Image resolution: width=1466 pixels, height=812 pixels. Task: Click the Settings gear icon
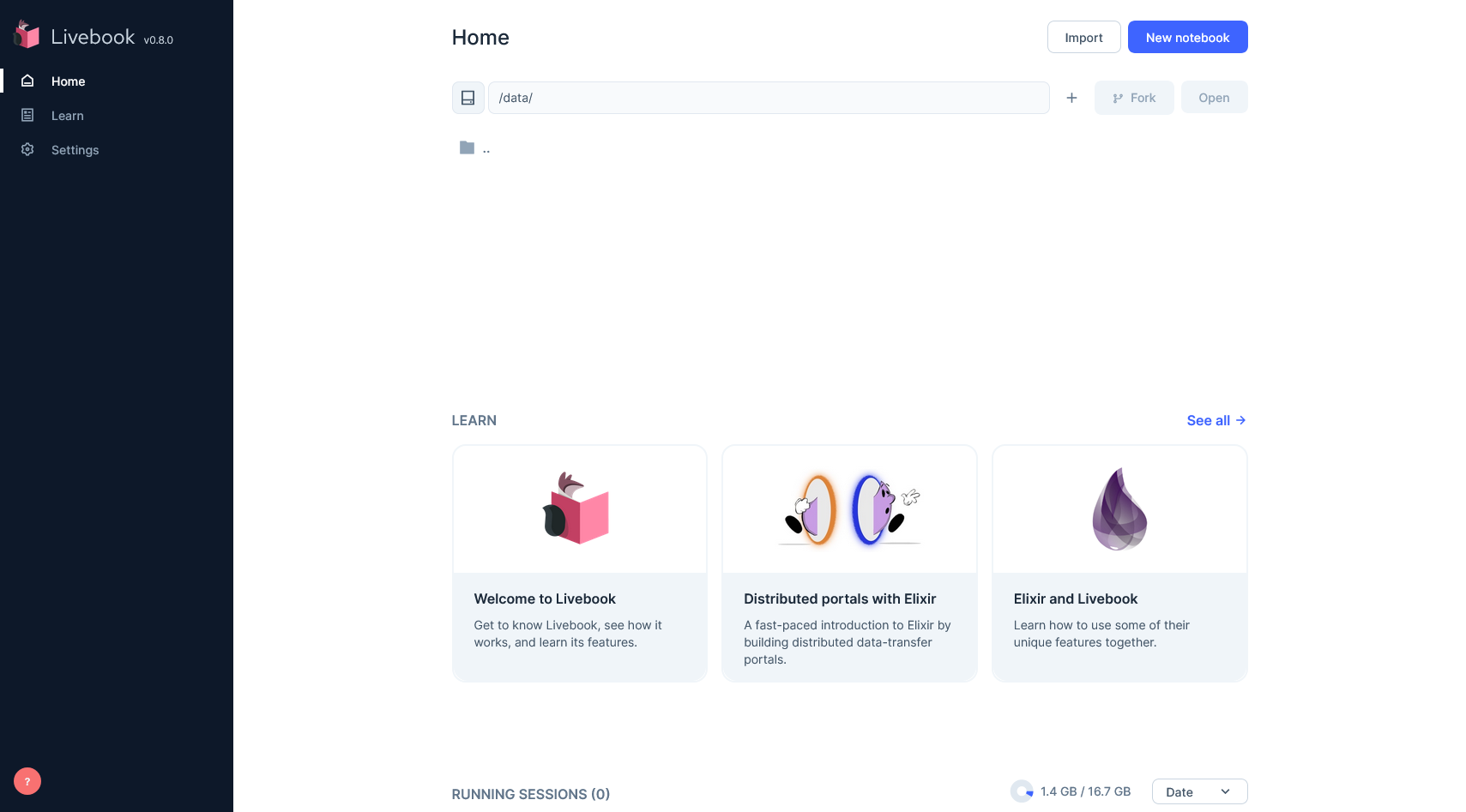pos(27,149)
